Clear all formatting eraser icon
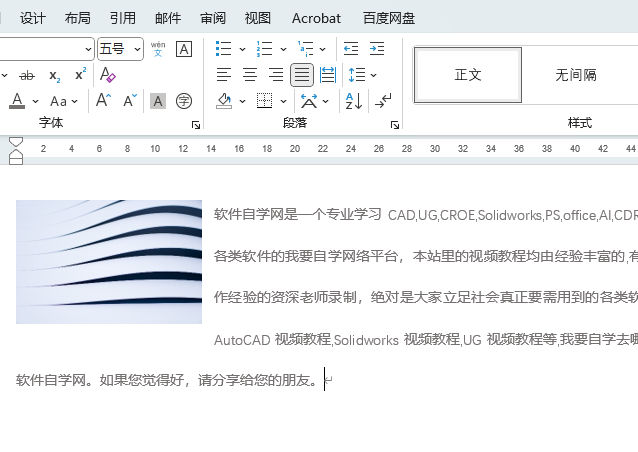Screen dimensions: 638x452 [x=107, y=75]
